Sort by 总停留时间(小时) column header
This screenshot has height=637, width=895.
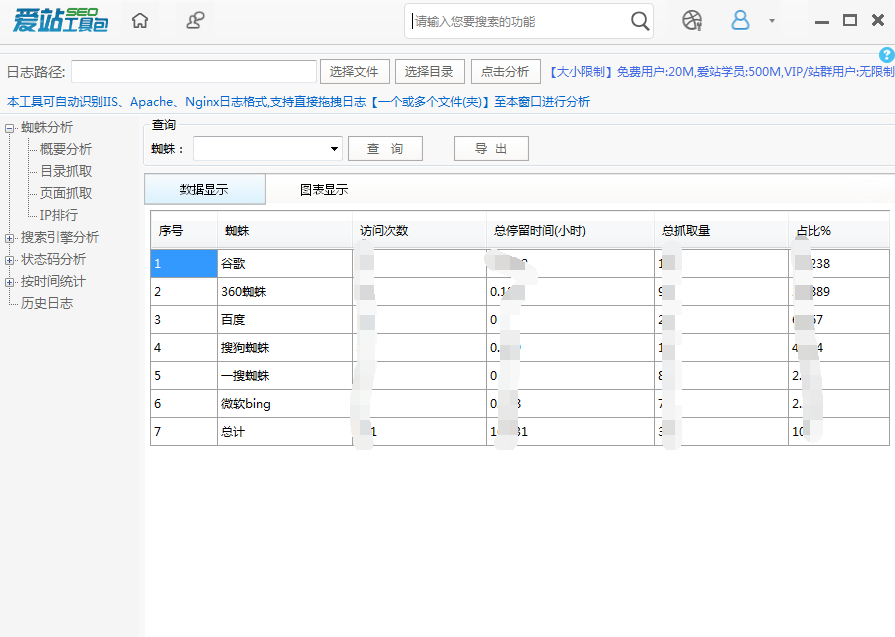[570, 231]
